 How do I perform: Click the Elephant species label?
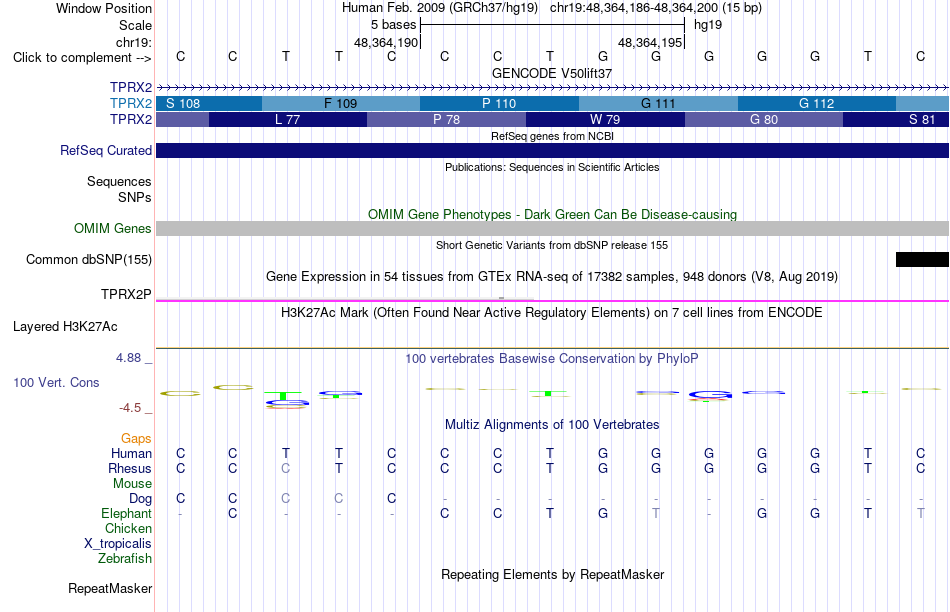(x=126, y=513)
